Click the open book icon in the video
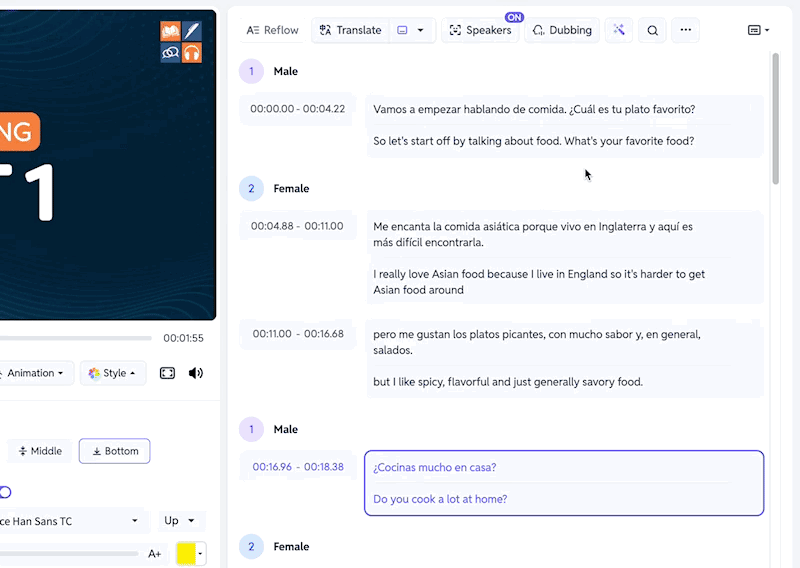Viewport: 800px width, 568px height. click(x=170, y=31)
